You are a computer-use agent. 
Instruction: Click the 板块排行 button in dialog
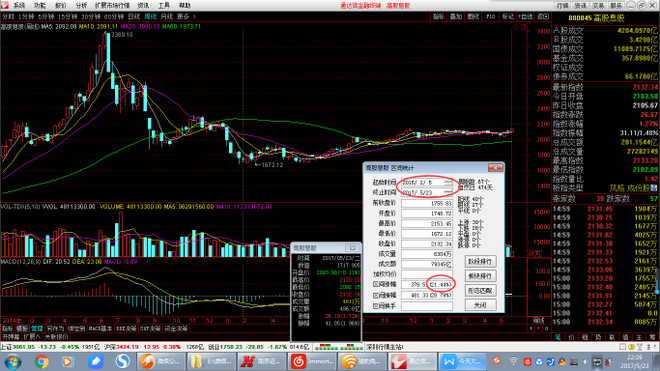coord(480,276)
